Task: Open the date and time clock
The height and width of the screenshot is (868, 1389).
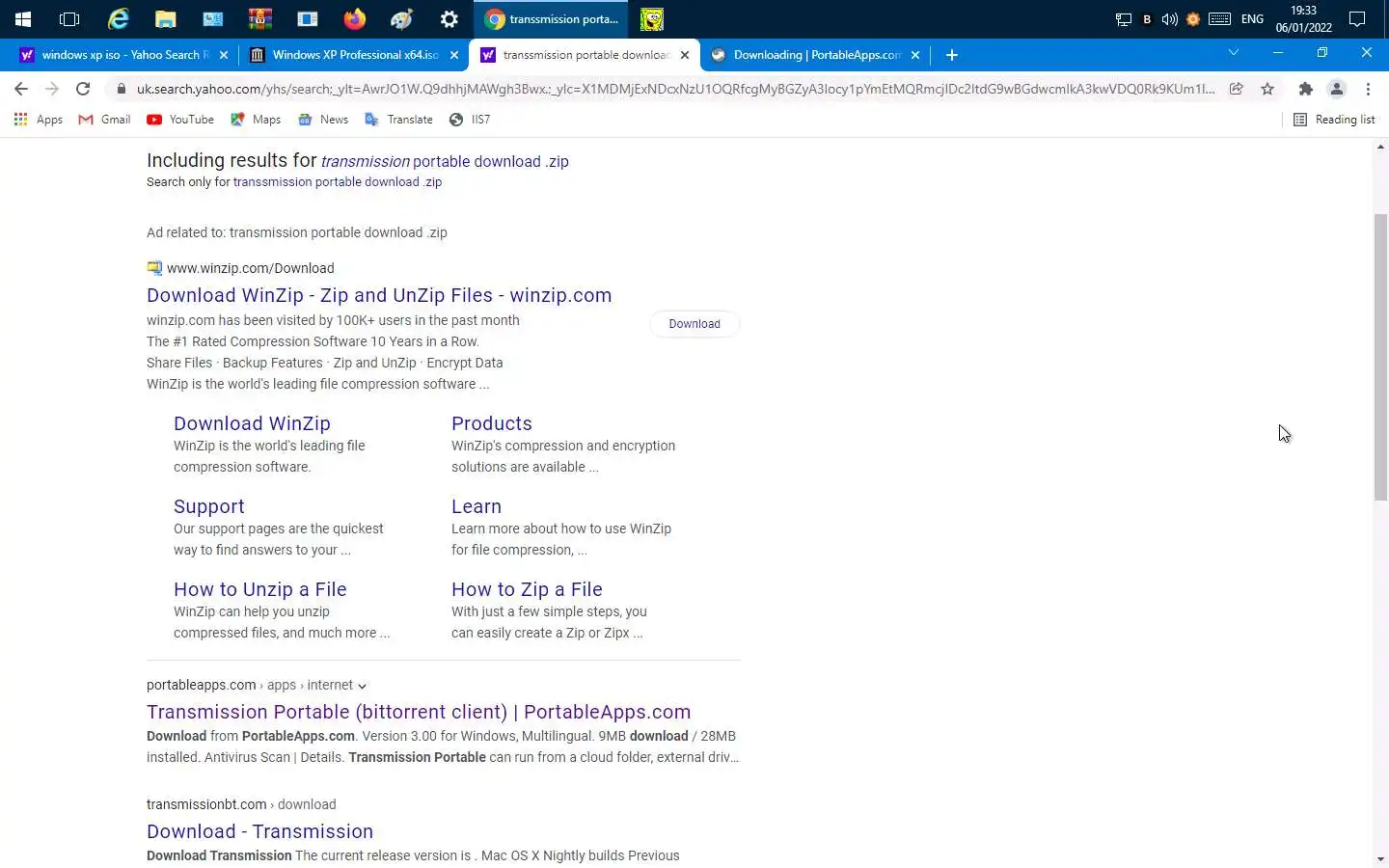Action: pos(1304,19)
